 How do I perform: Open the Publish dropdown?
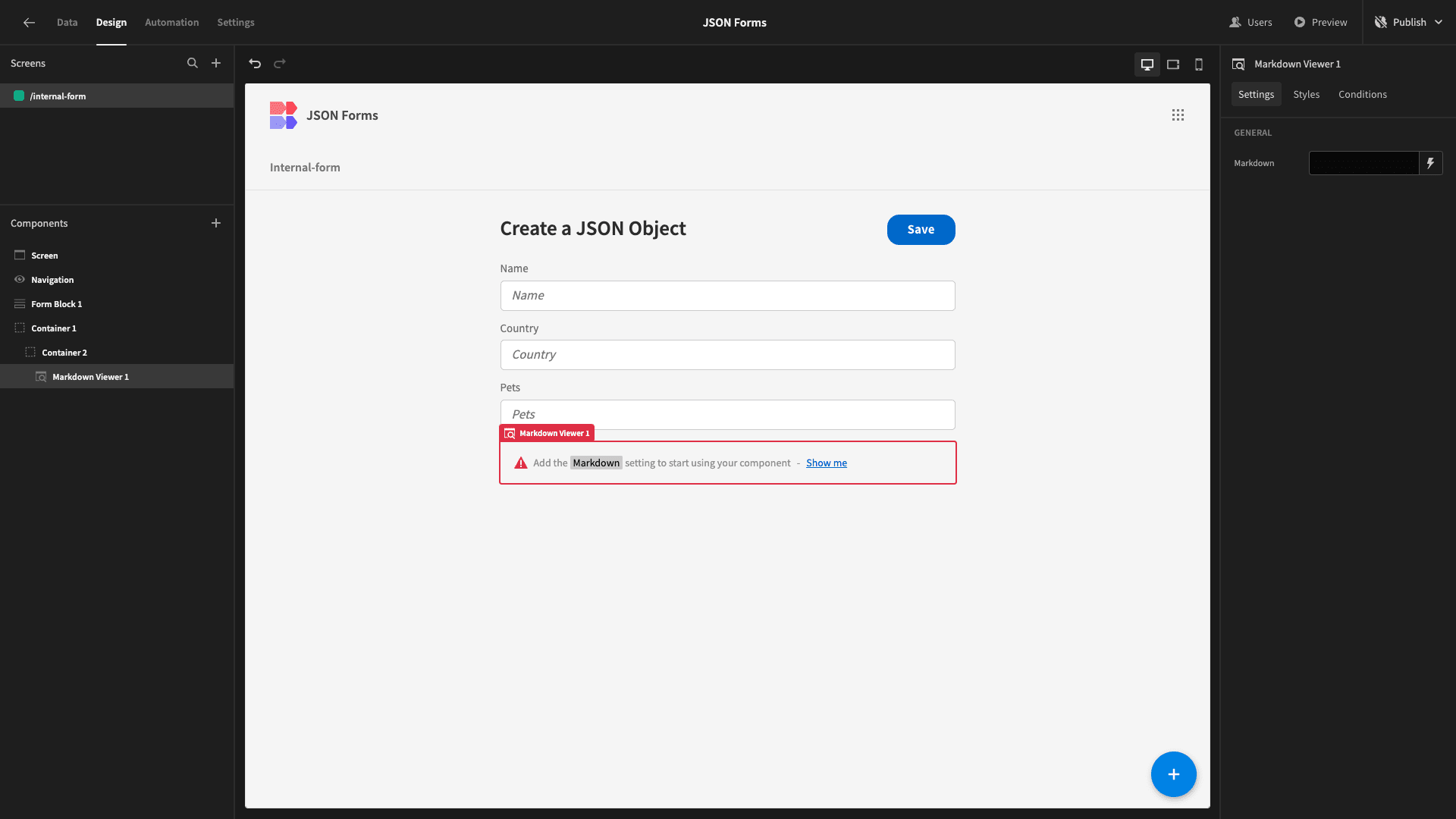[x=1408, y=23]
